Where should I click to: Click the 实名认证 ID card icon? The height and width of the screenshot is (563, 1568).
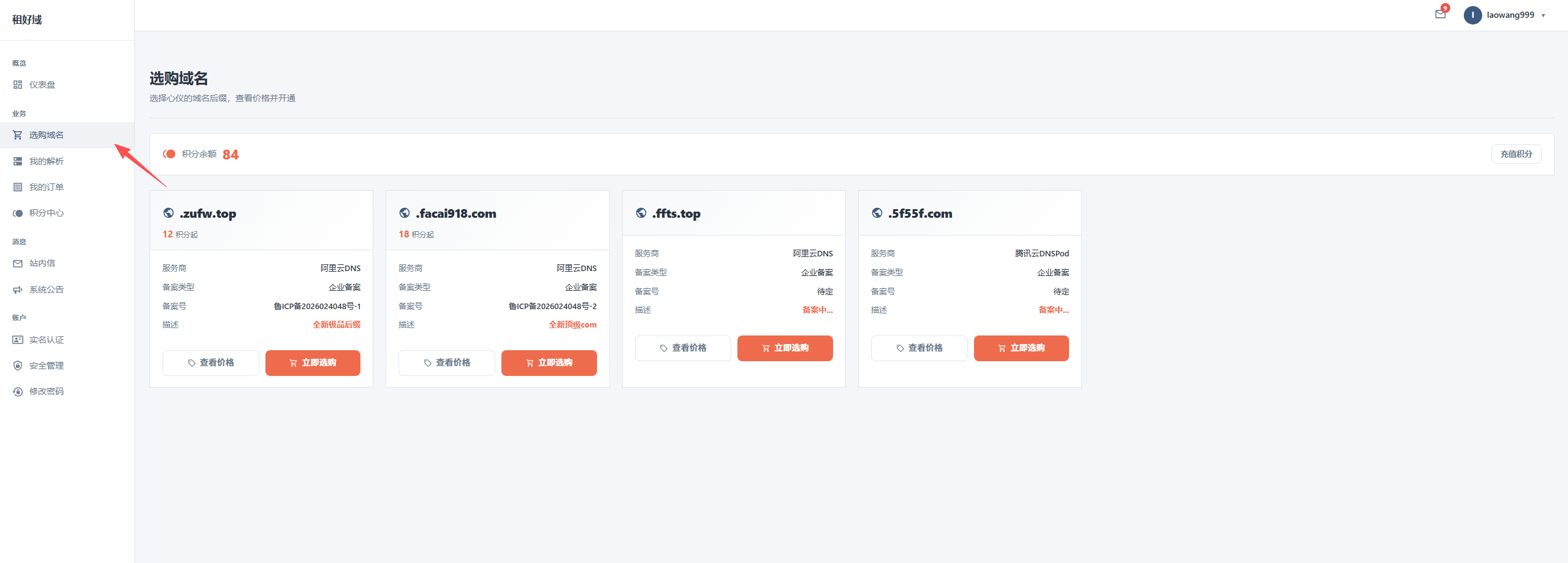pyautogui.click(x=18, y=340)
